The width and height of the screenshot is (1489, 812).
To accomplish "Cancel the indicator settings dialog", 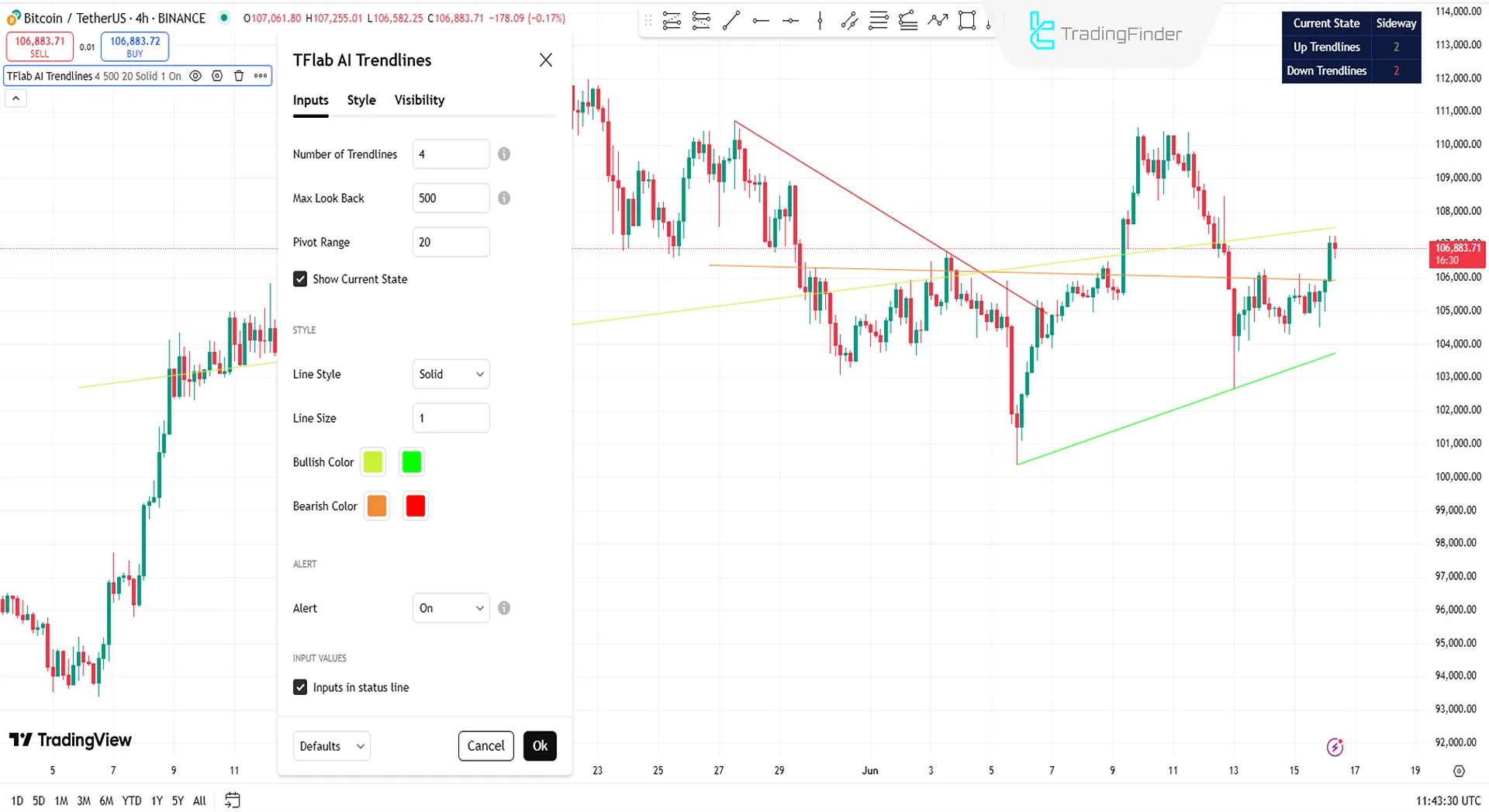I will tap(485, 745).
